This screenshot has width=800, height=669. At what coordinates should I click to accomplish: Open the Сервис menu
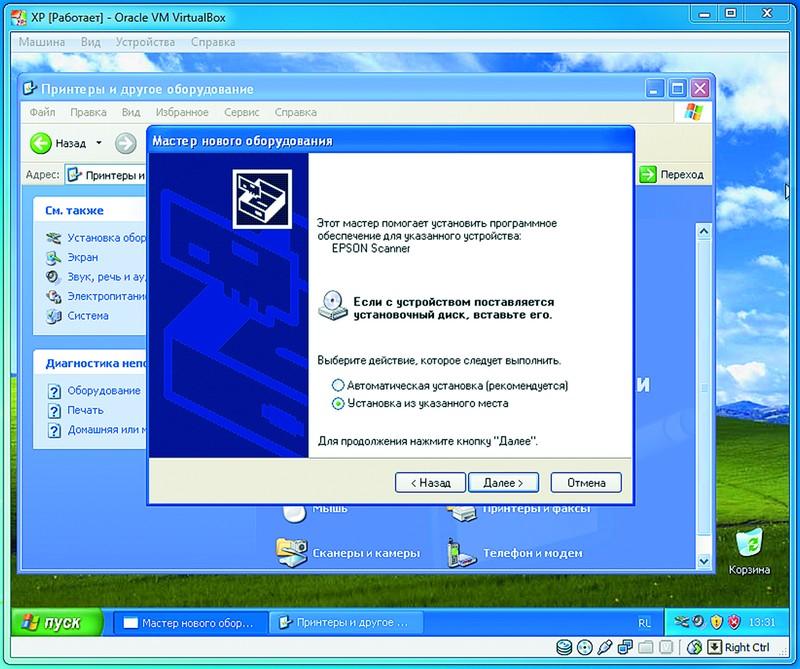[242, 112]
